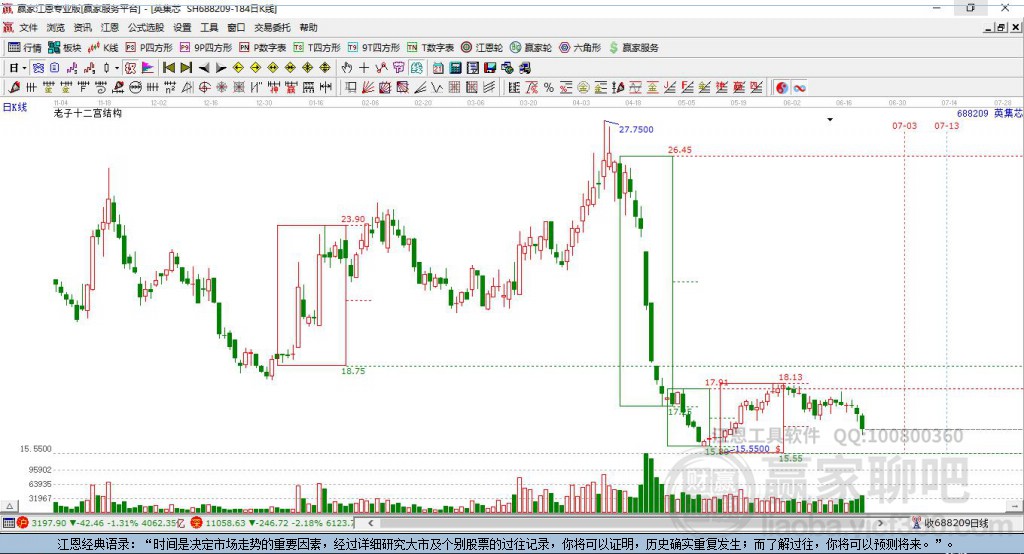Click the 行情 toolbar button
The image size is (1024, 554).
point(25,48)
